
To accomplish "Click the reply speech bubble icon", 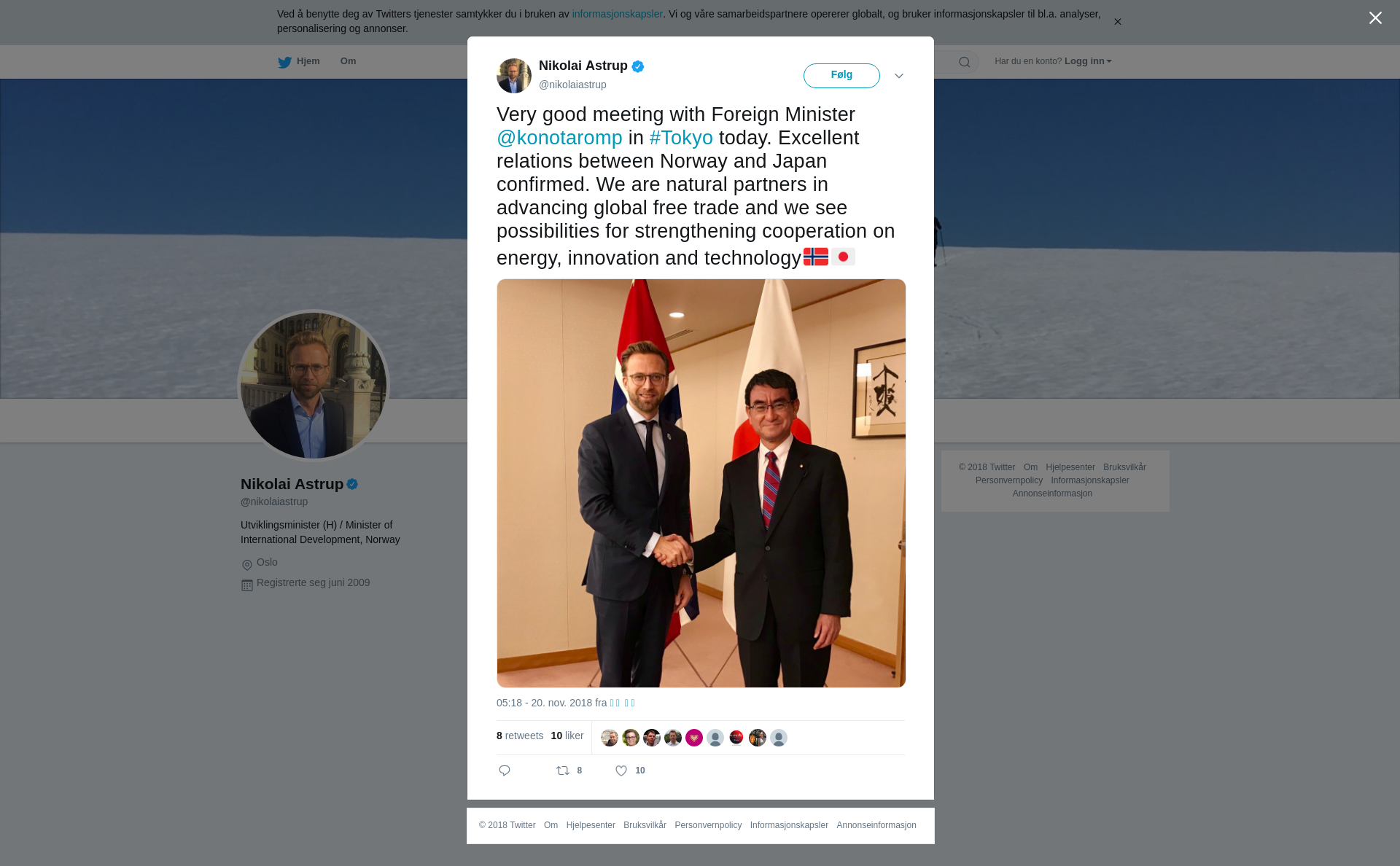I will [x=505, y=771].
